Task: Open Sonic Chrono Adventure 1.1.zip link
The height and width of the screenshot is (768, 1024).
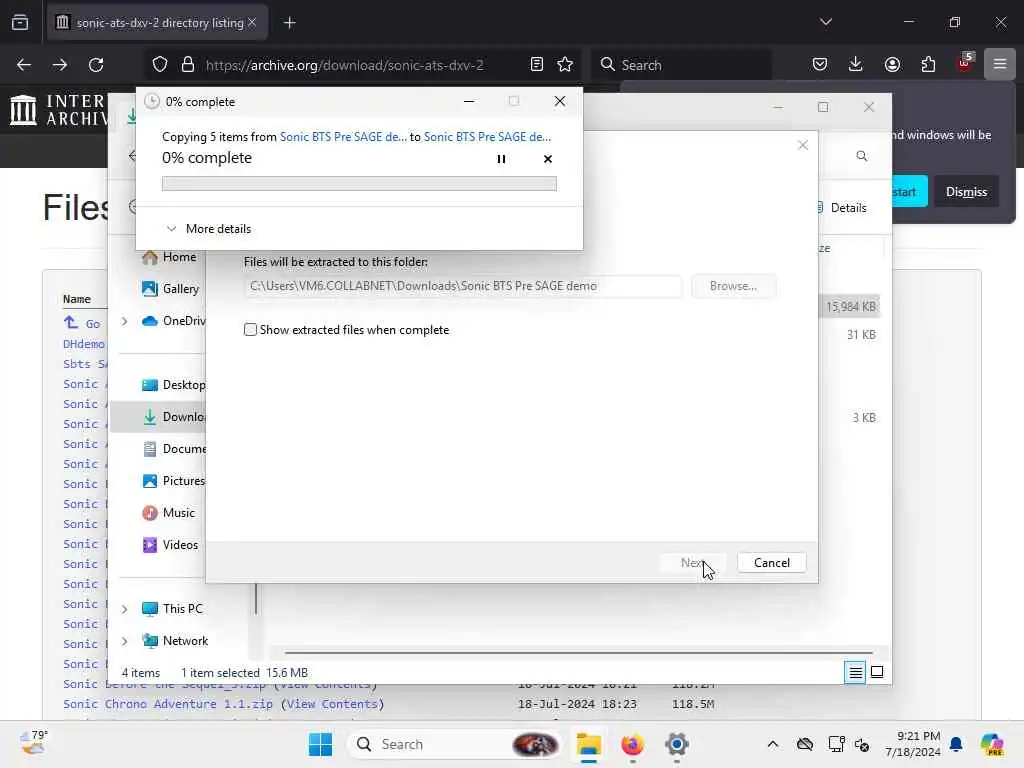Action: pos(168,704)
